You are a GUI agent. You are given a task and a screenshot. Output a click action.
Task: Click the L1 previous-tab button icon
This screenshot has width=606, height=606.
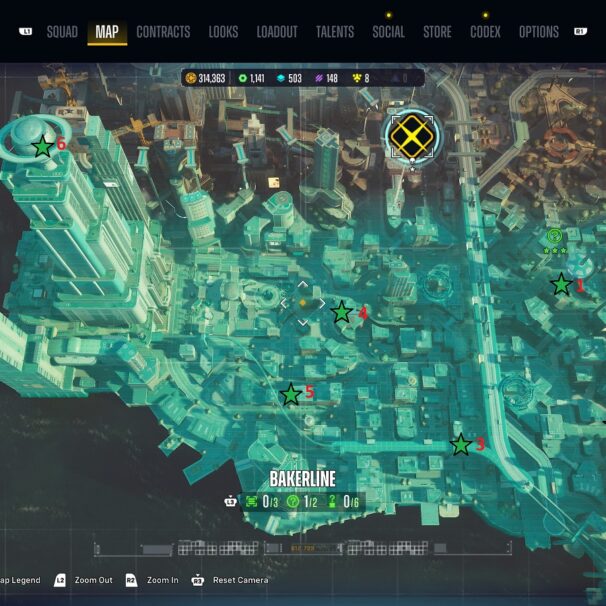click(x=26, y=31)
